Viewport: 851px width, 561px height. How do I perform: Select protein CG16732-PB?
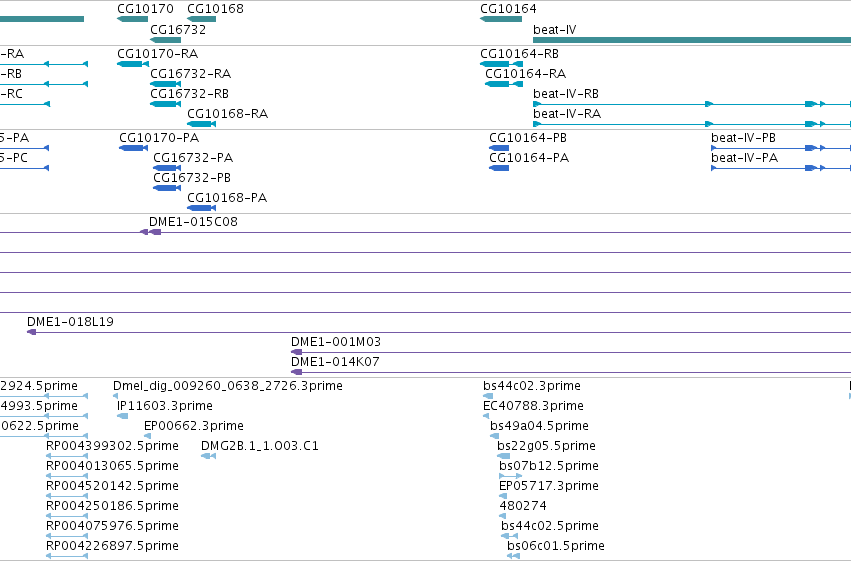pyautogui.click(x=167, y=188)
